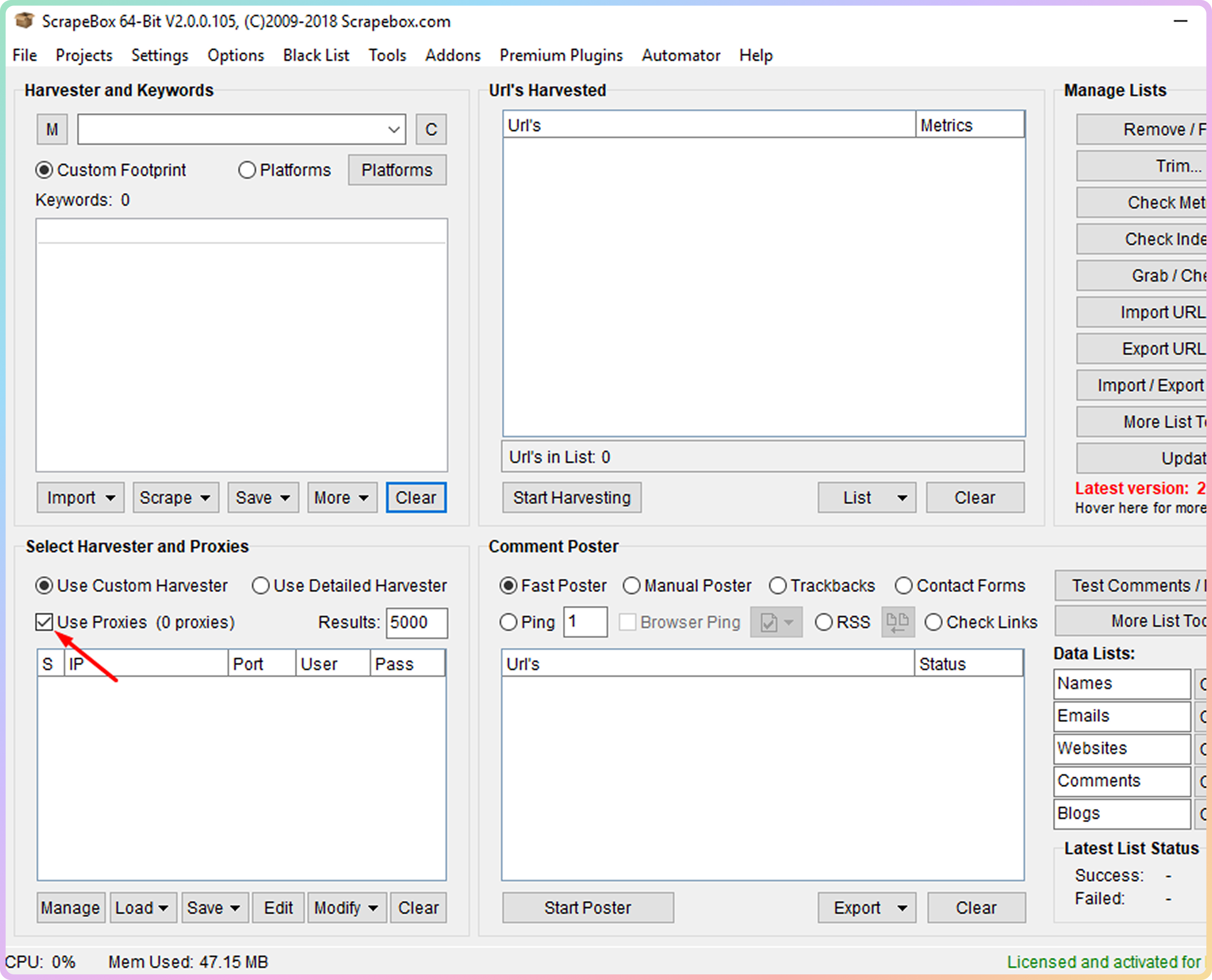Click the Start Harvesting button
Image resolution: width=1212 pixels, height=980 pixels.
[571, 497]
